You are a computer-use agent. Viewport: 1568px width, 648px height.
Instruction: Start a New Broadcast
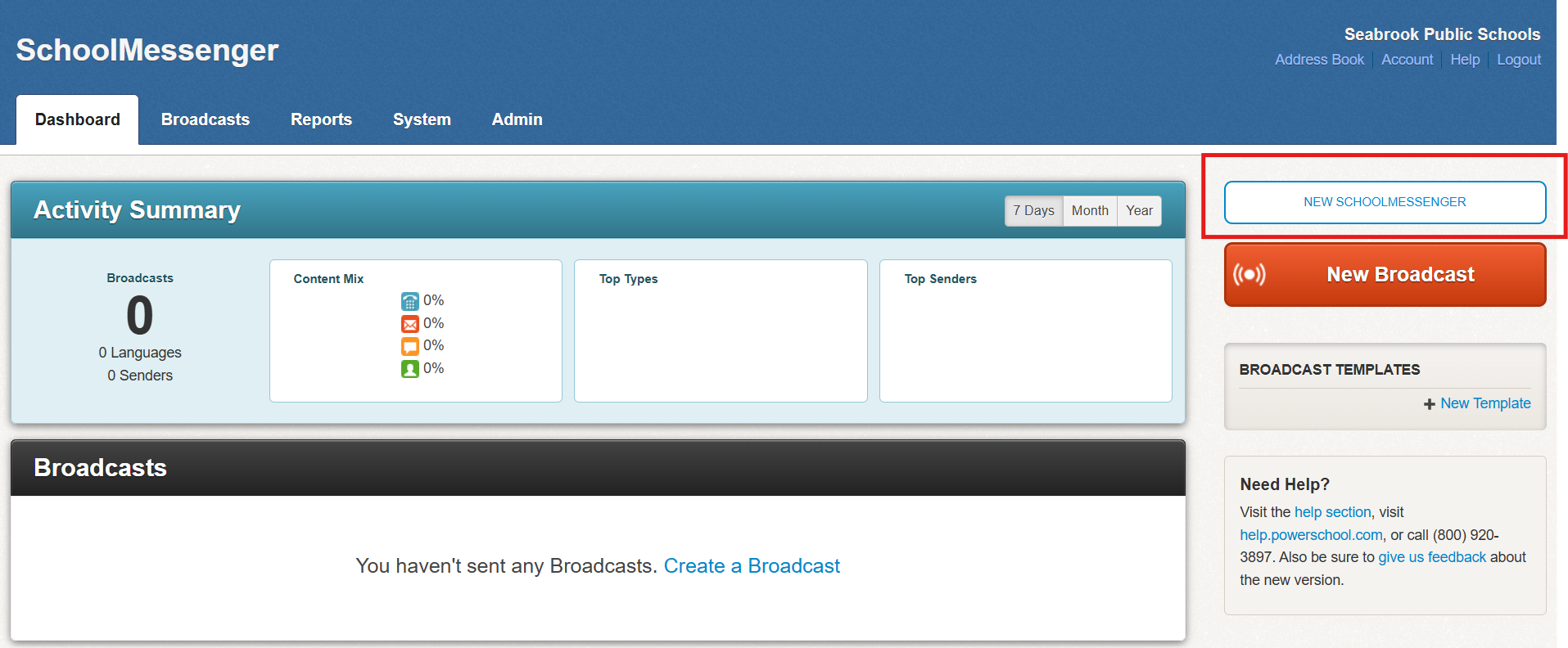(1399, 275)
